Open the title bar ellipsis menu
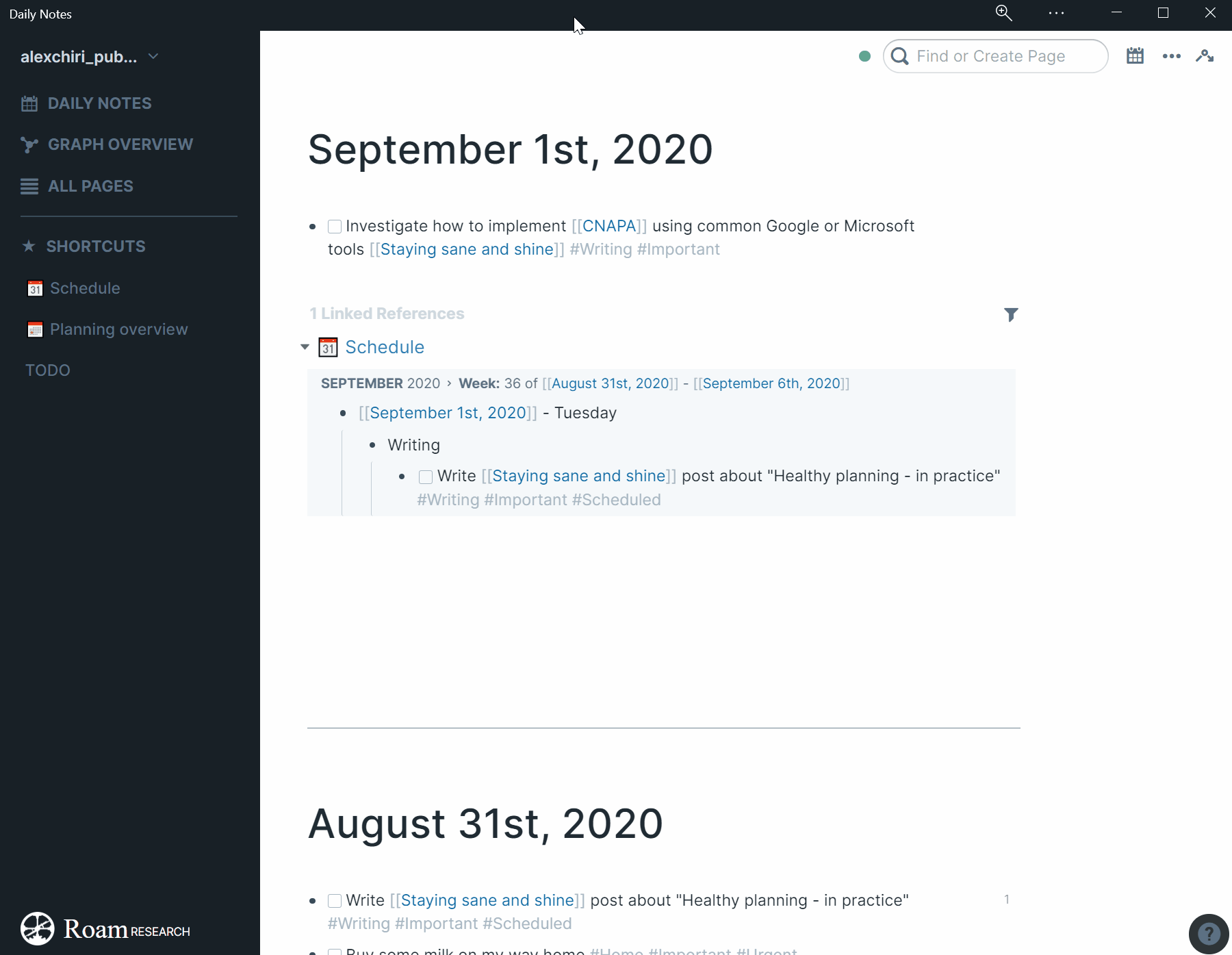This screenshot has height=955, width=1232. click(x=1055, y=13)
